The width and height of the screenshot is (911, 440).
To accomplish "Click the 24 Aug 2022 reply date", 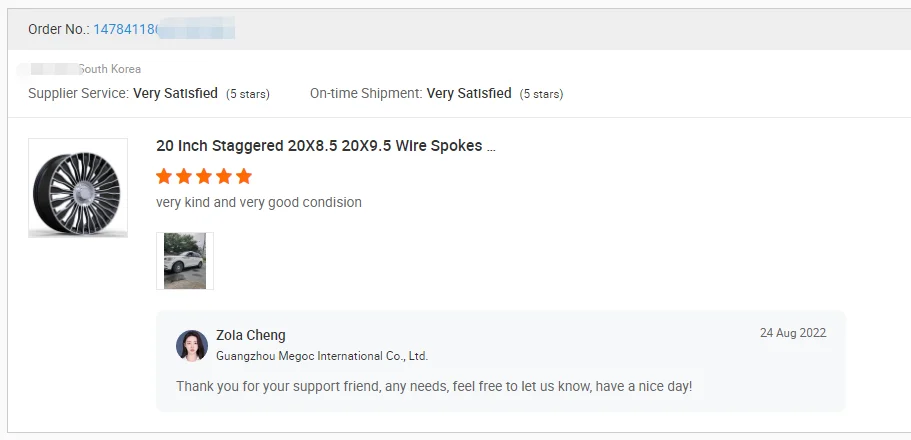I will coord(793,333).
